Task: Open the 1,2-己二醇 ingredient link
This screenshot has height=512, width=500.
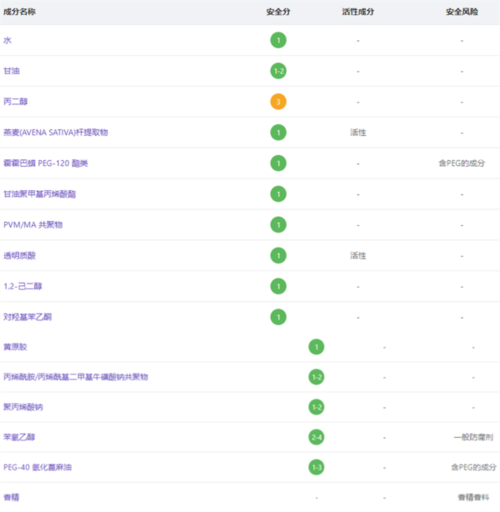Action: pos(23,286)
